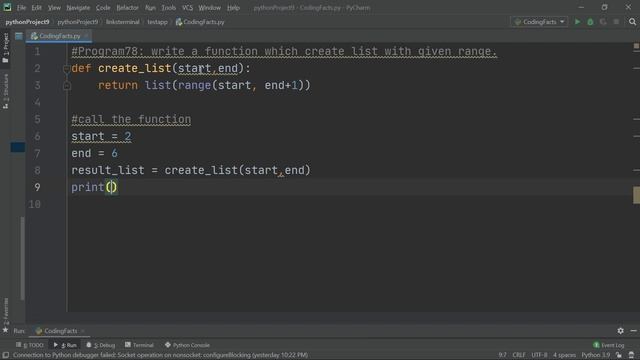Place cursor inside print() parentheses on line 9
Screen dimensions: 640x360
point(111,187)
